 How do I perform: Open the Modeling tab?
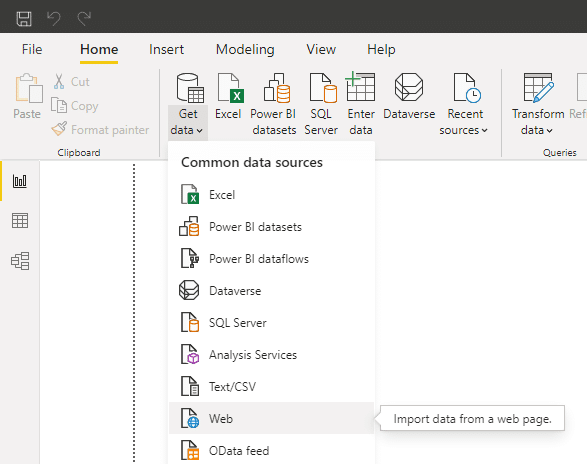pyautogui.click(x=245, y=49)
